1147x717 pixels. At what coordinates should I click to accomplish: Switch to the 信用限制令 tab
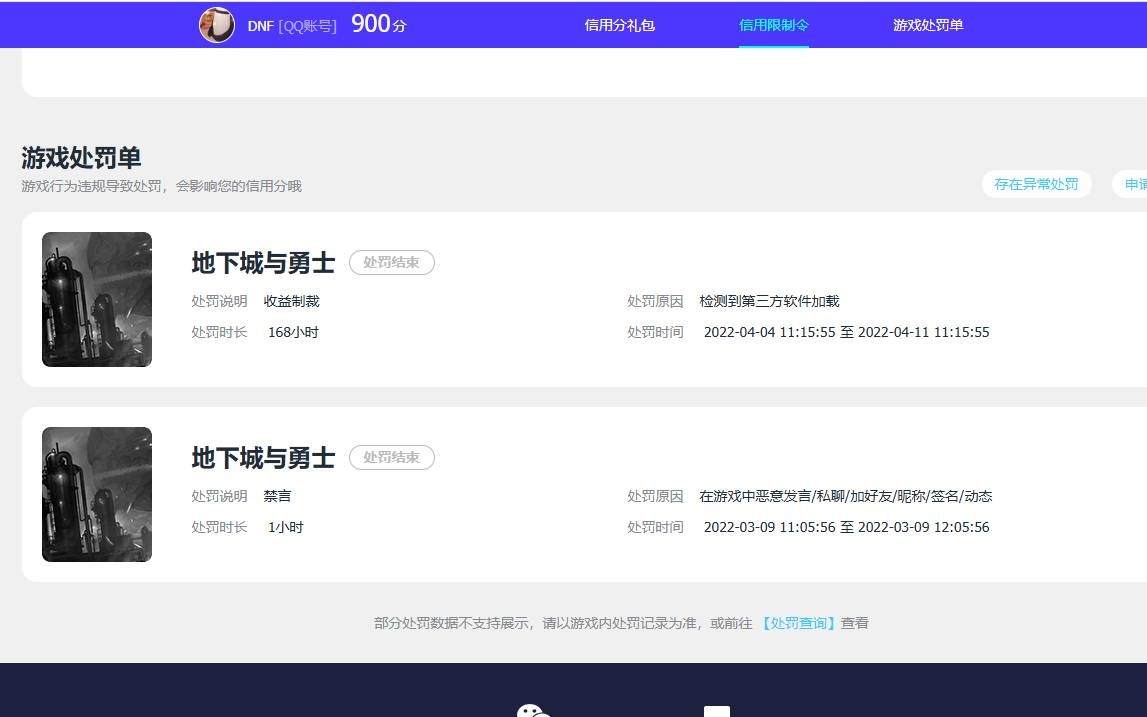point(773,25)
